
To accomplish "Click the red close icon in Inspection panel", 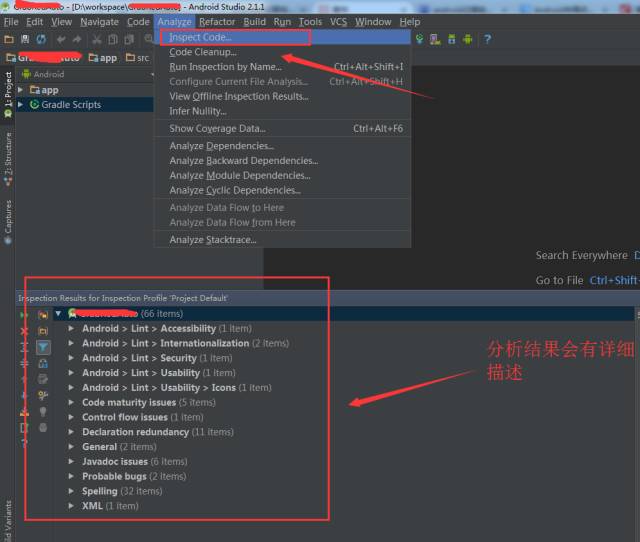I will [x=24, y=331].
